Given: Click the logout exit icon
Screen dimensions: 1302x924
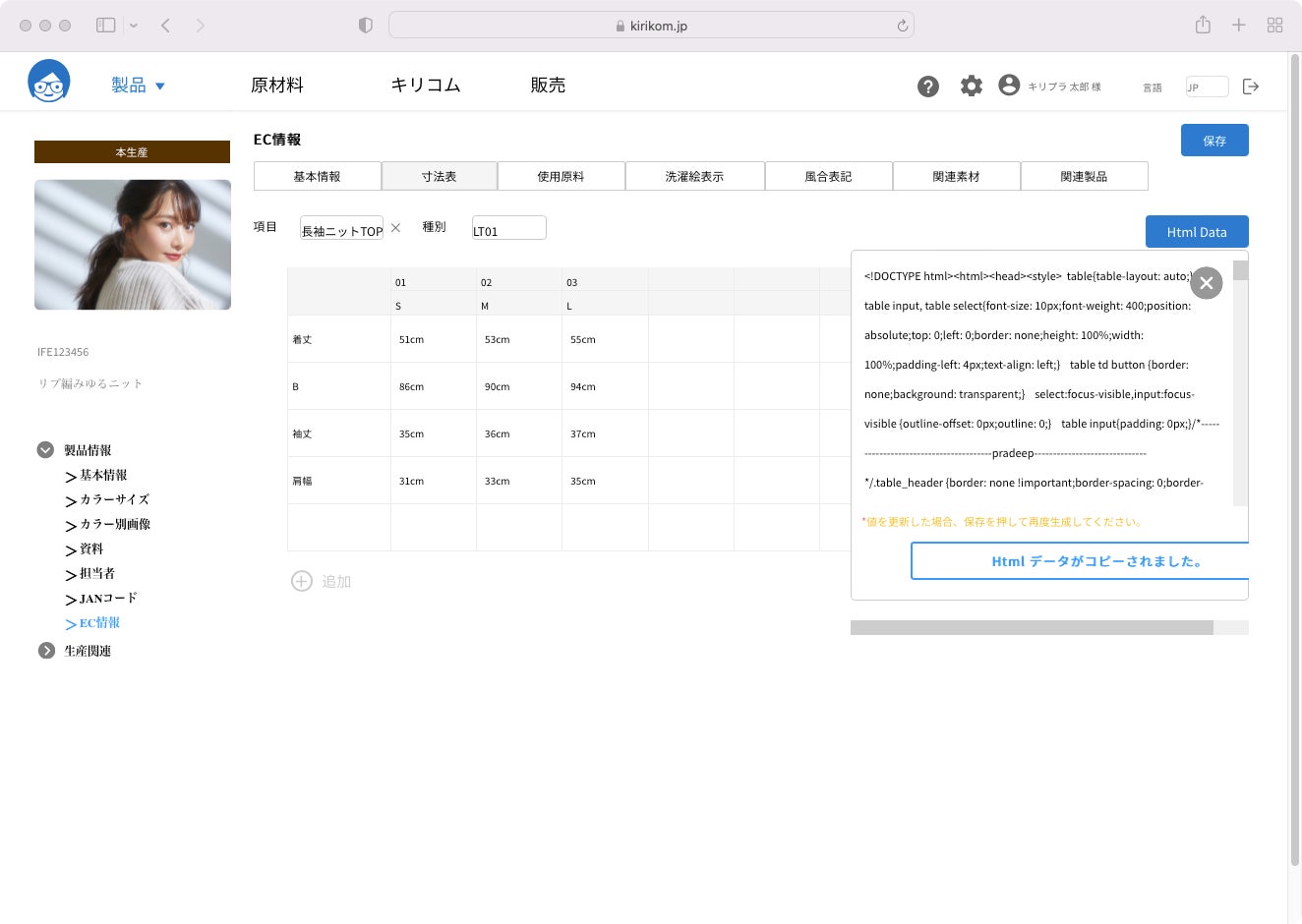Looking at the screenshot, I should pos(1251,87).
